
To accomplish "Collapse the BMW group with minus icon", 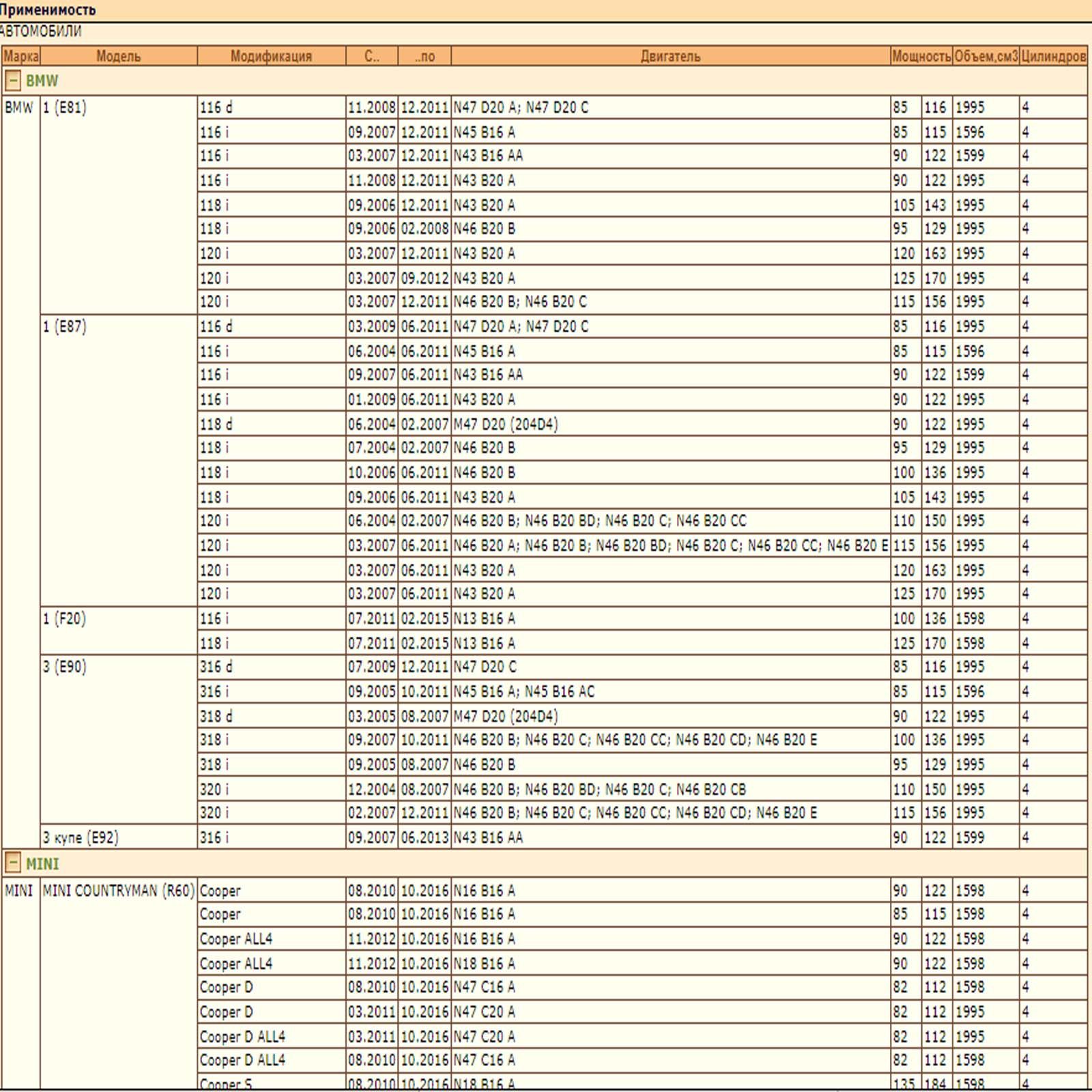I will point(12,81).
